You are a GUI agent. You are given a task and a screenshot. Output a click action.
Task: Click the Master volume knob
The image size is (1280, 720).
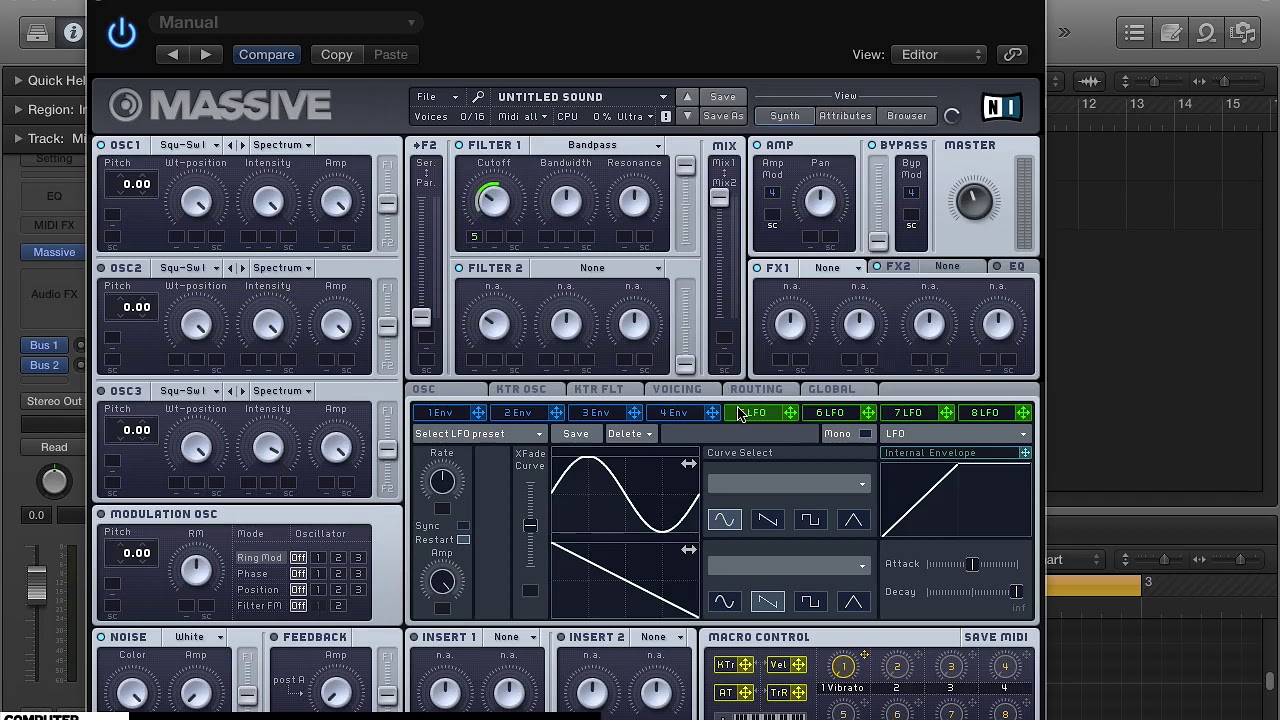(x=974, y=200)
